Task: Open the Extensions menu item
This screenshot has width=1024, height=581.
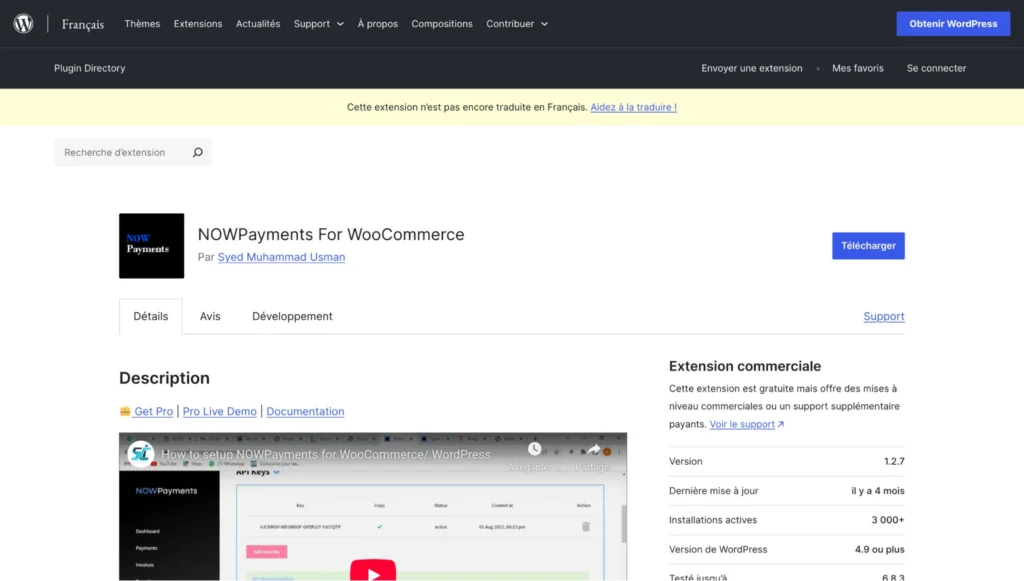Action: coord(197,23)
